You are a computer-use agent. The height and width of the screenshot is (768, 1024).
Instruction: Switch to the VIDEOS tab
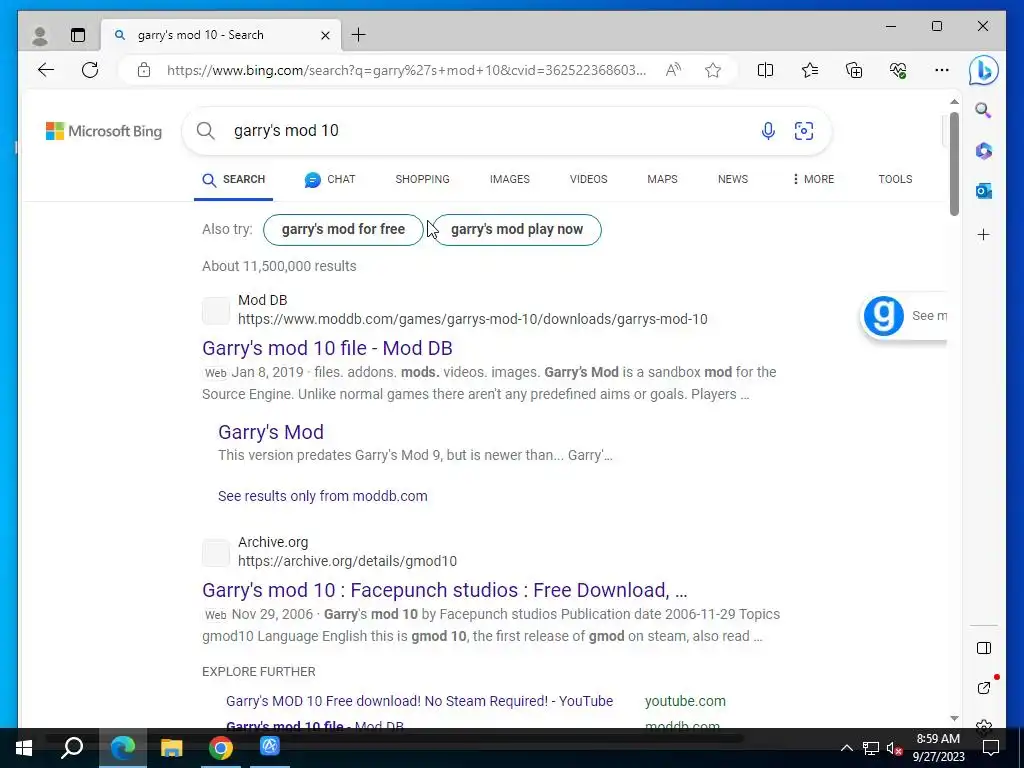point(588,179)
